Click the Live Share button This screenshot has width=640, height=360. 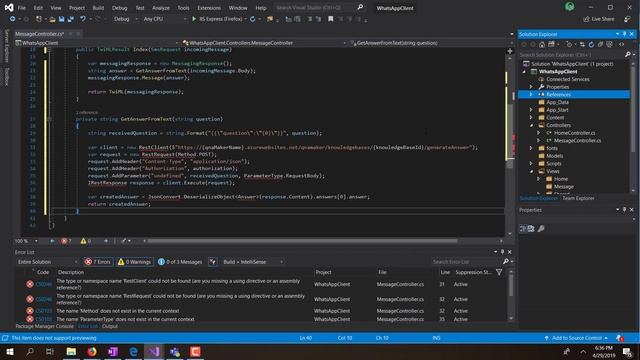click(599, 19)
